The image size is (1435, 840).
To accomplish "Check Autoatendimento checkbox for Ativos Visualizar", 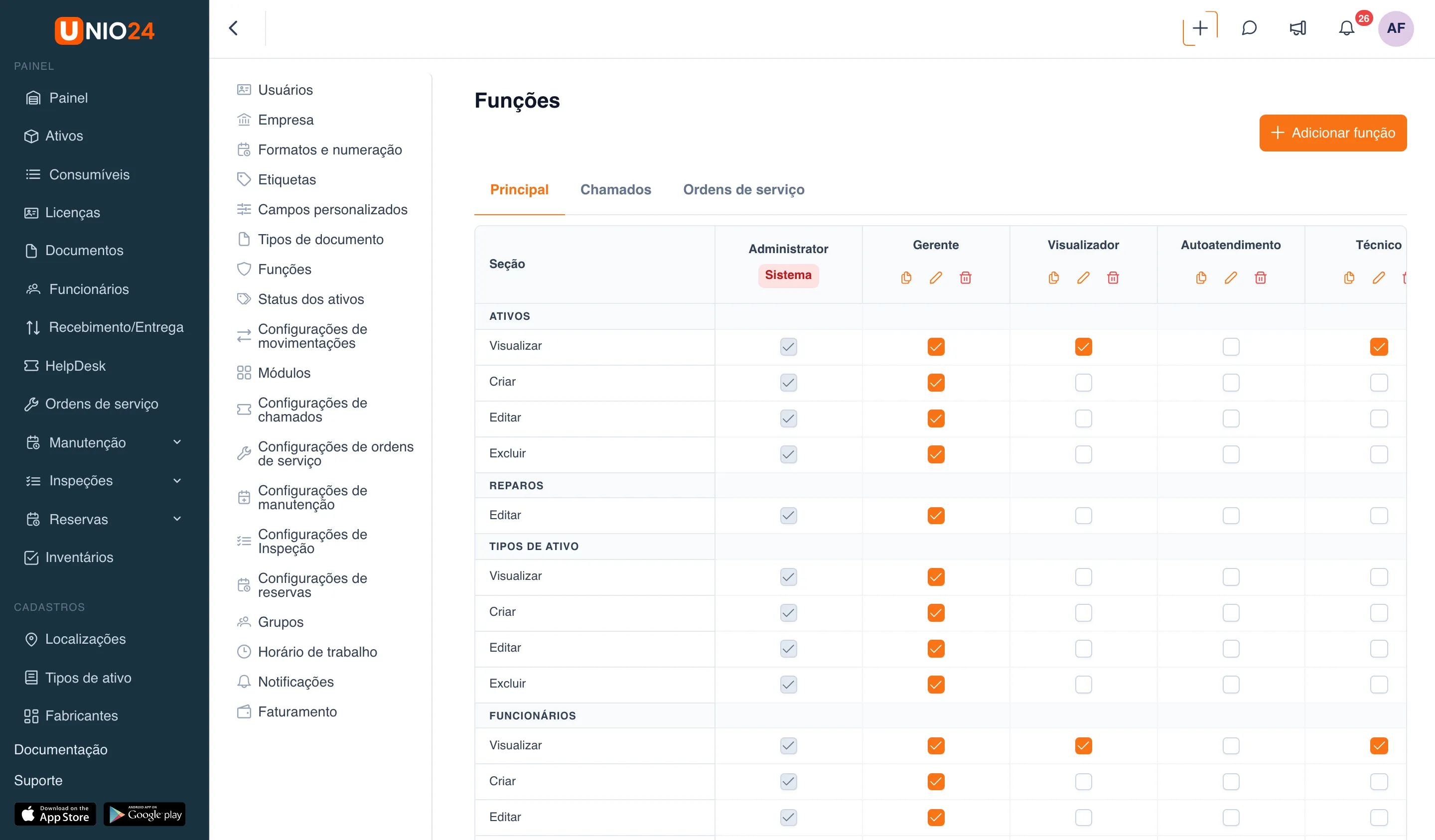I will [x=1231, y=347].
